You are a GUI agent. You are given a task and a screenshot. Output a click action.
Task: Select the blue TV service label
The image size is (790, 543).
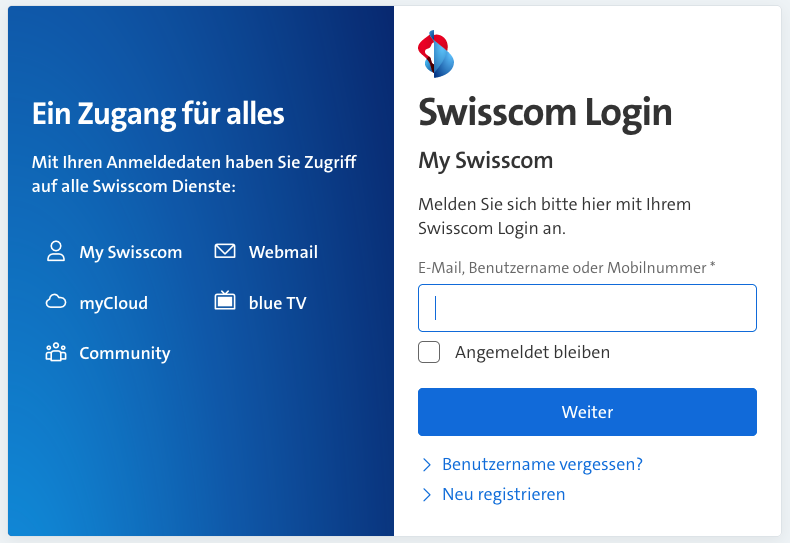(277, 303)
